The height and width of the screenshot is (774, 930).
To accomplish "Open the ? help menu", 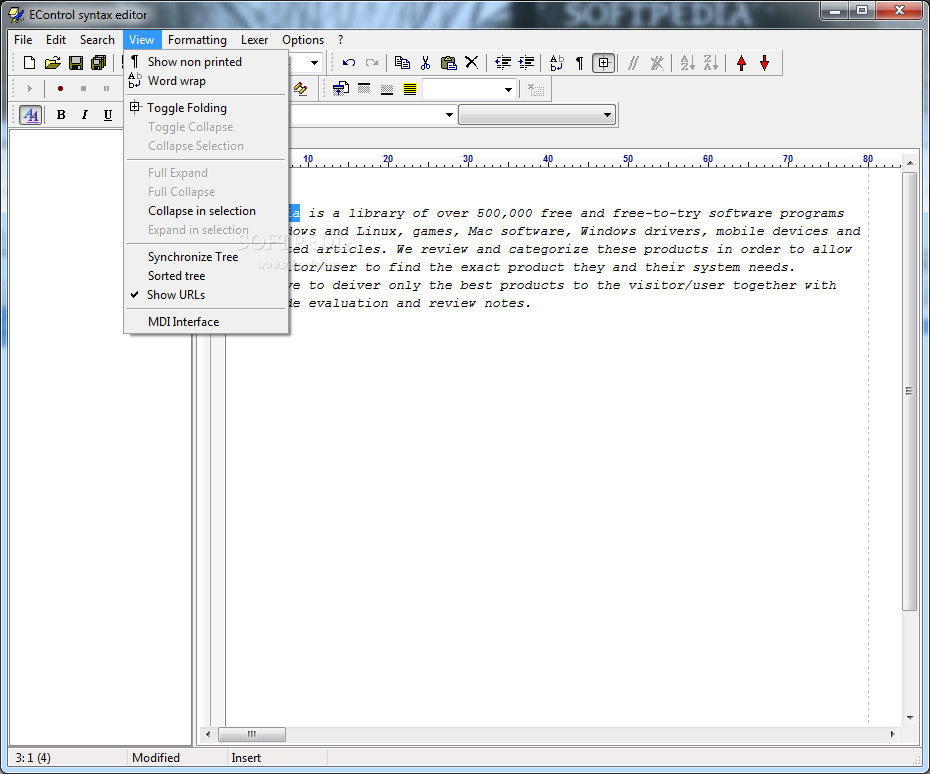I will 340,40.
